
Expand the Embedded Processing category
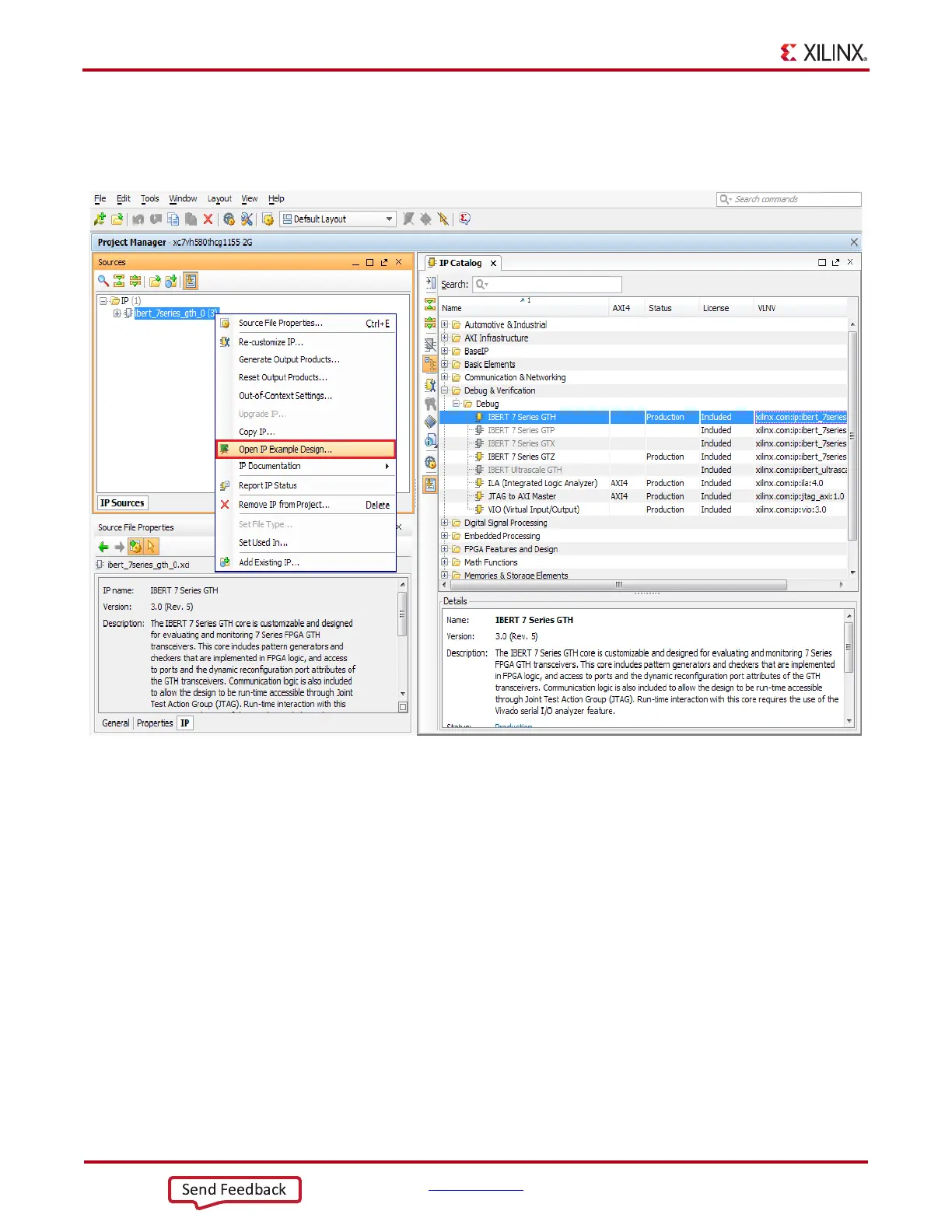445,536
